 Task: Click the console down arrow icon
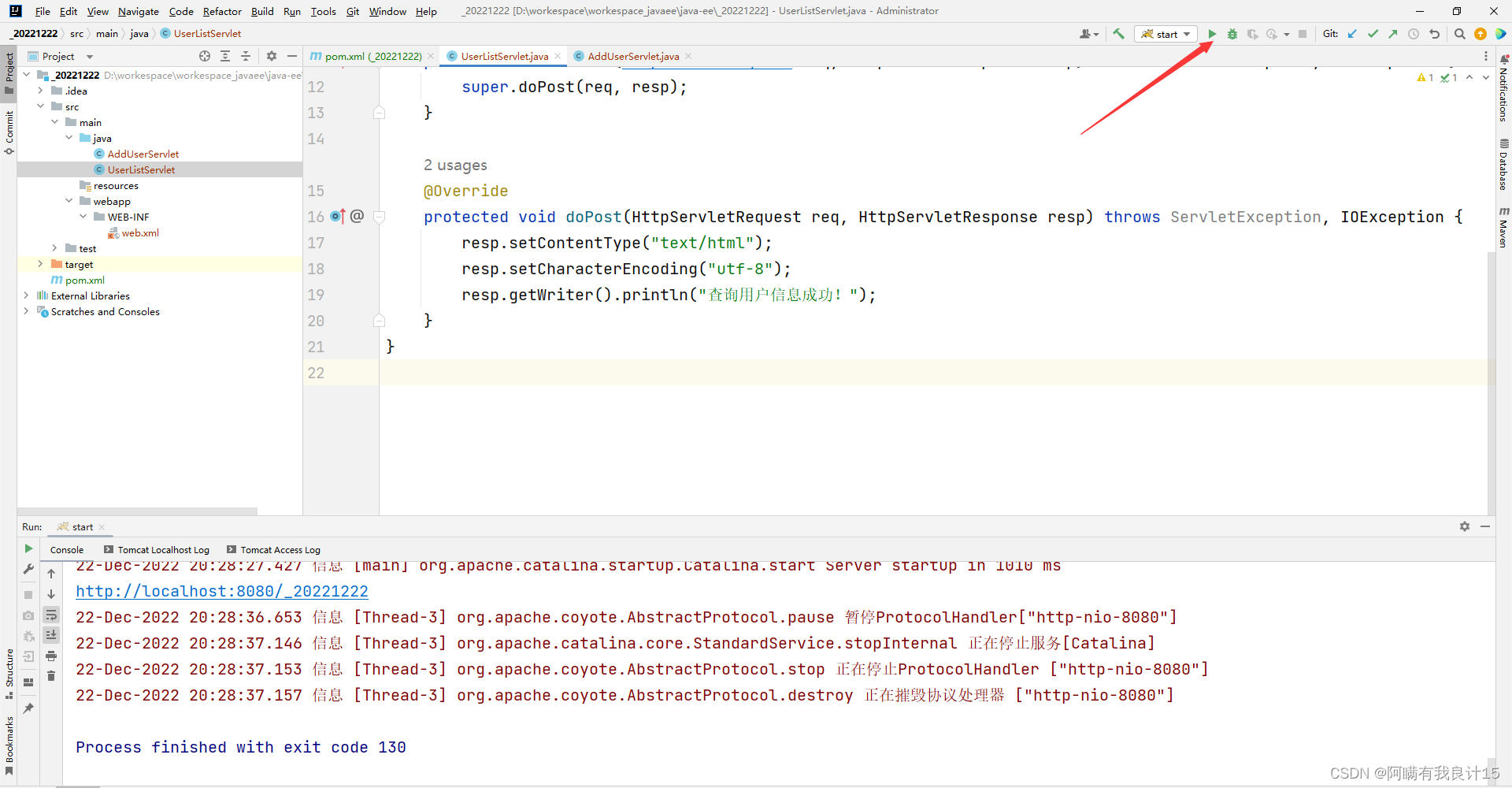(x=51, y=594)
